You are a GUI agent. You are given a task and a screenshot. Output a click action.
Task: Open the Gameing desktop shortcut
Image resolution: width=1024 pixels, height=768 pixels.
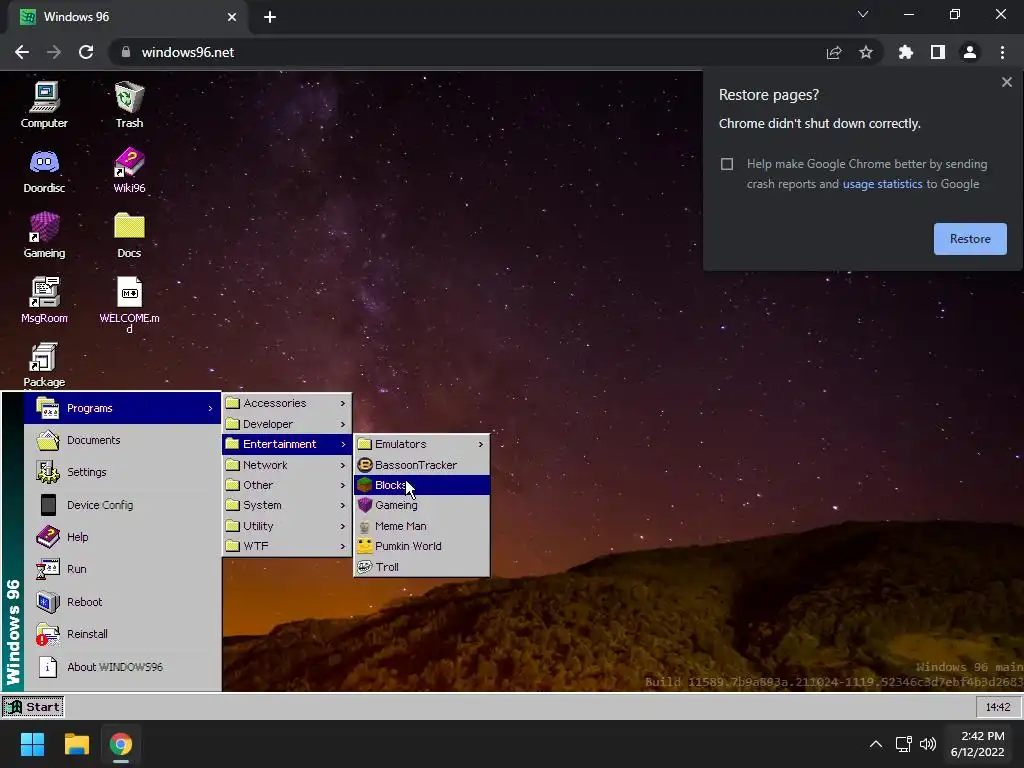pos(44,235)
